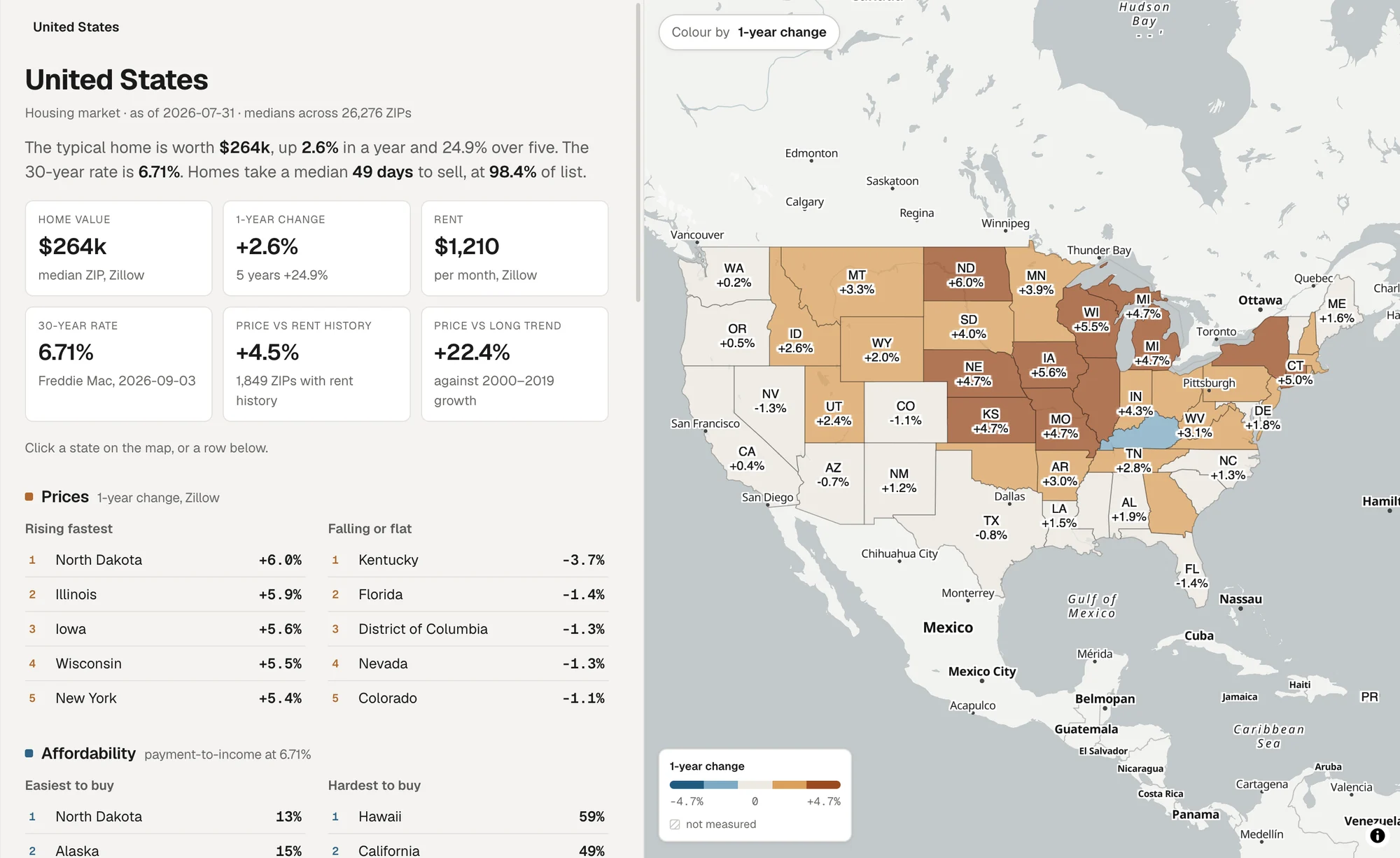
Task: Click Florida labelled FL -1.4%
Action: [1191, 576]
